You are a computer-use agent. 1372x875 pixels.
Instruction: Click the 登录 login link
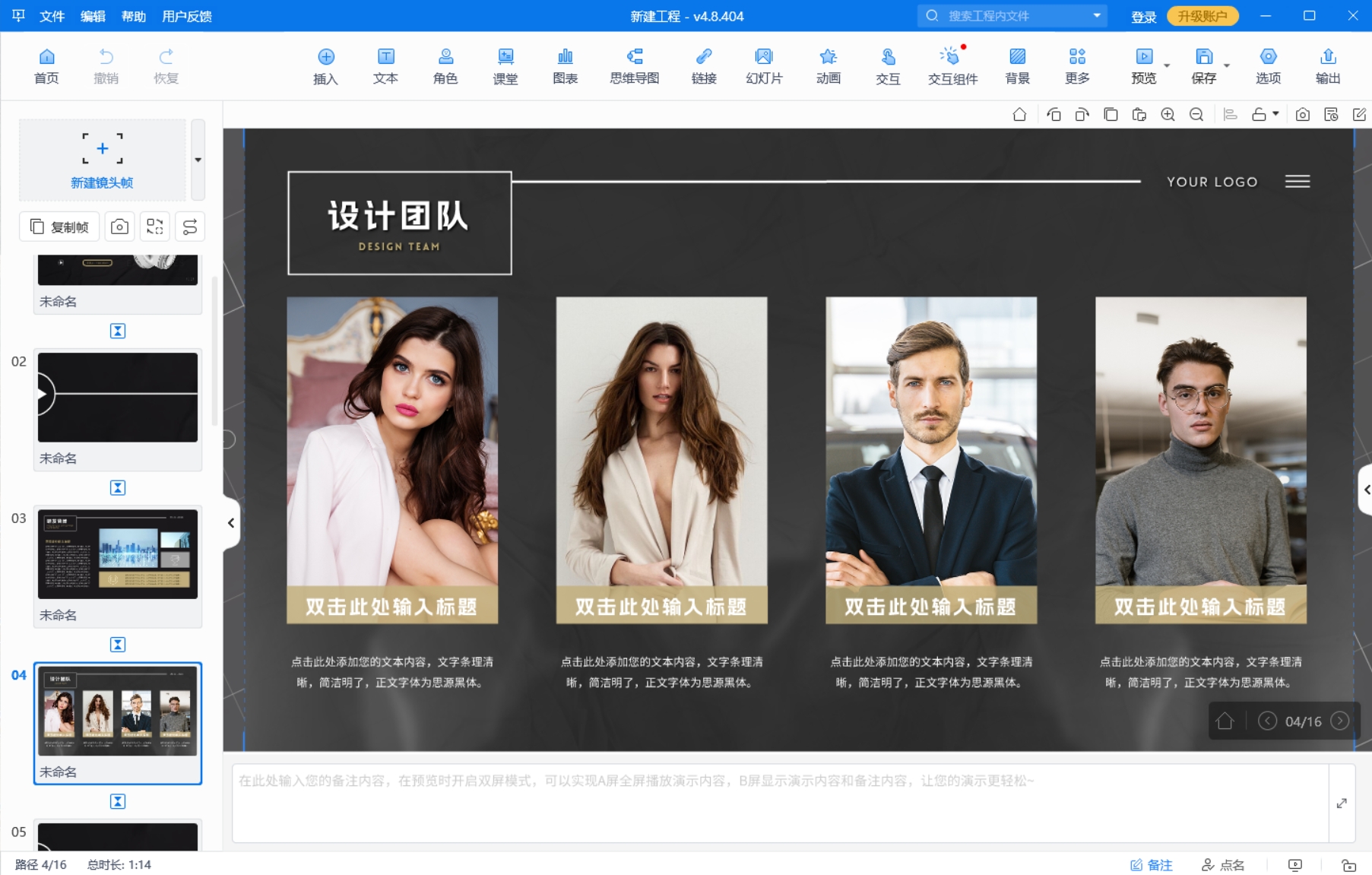[1143, 17]
